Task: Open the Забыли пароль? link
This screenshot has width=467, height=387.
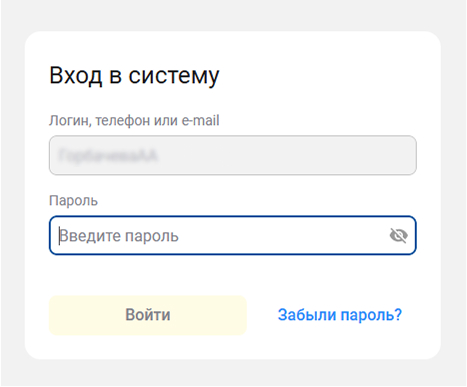Action: click(x=340, y=315)
